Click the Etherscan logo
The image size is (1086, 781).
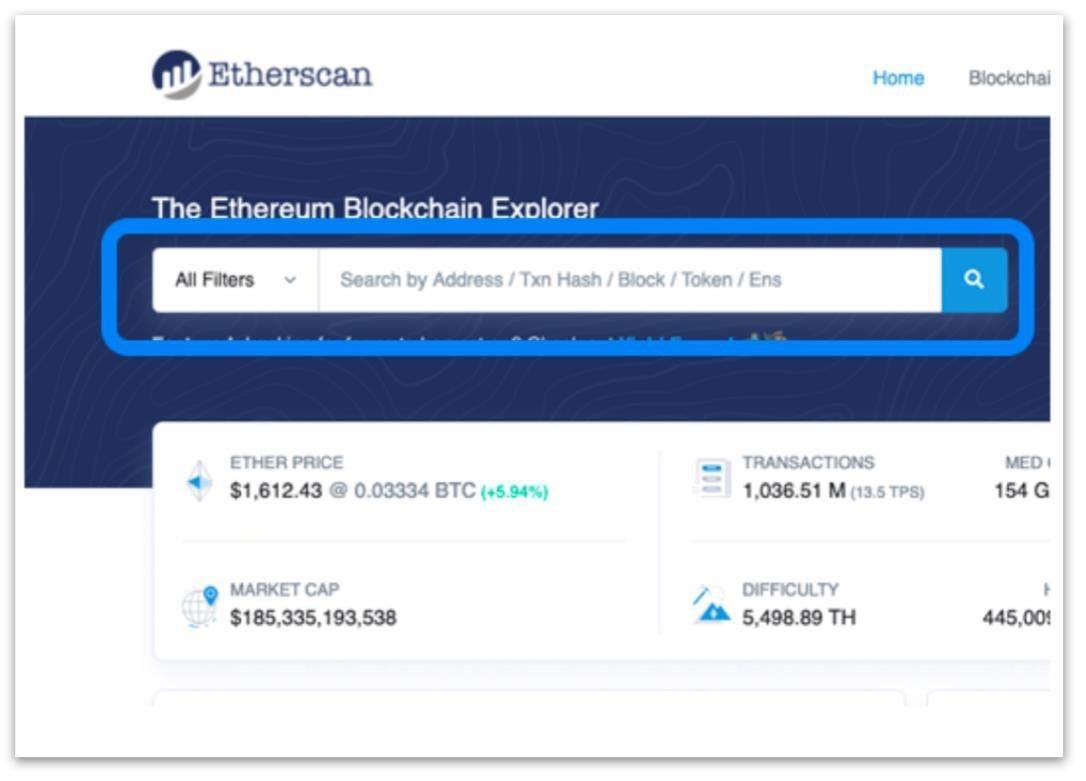262,74
